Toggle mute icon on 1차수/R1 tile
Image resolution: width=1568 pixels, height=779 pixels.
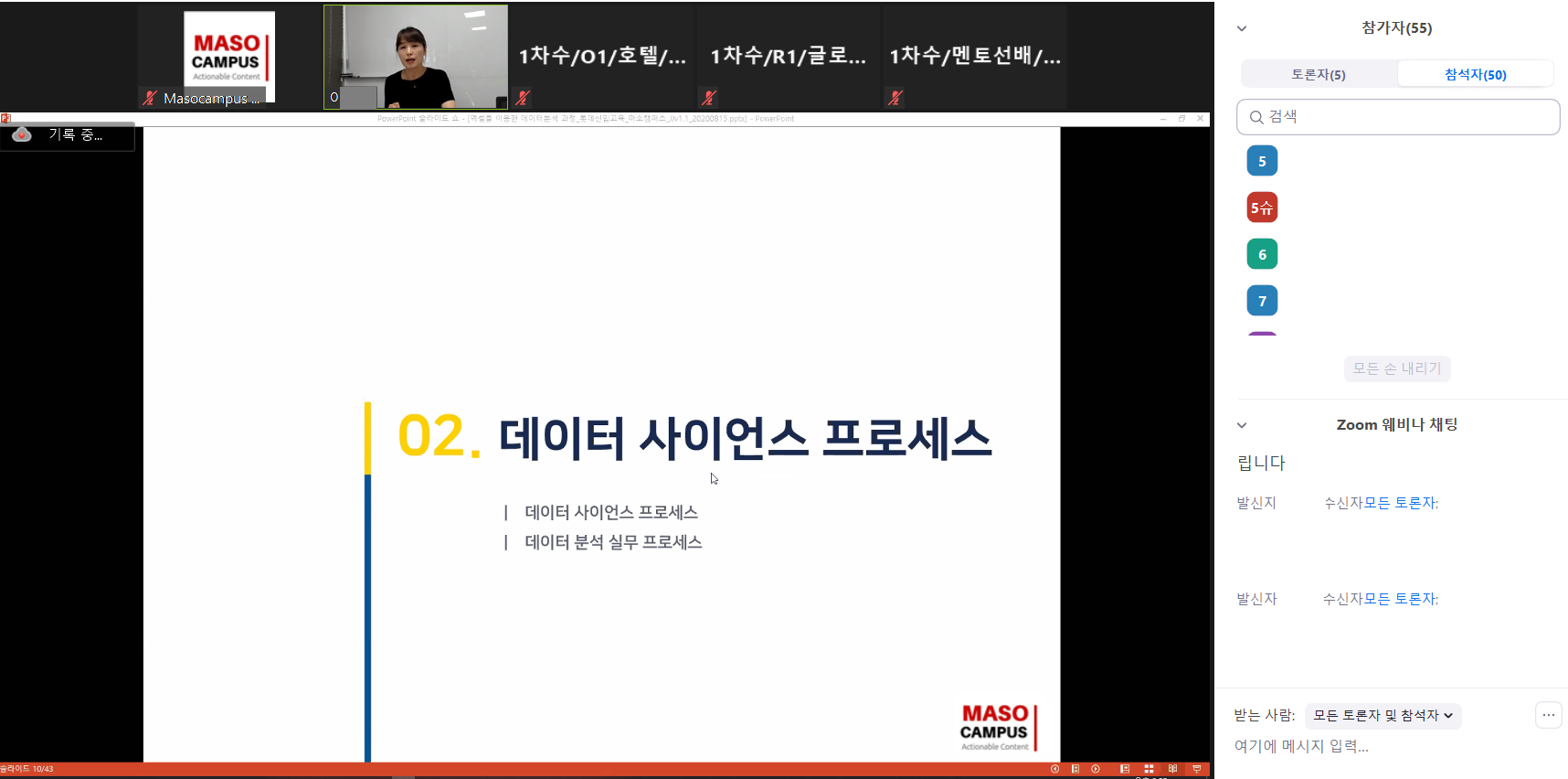708,97
